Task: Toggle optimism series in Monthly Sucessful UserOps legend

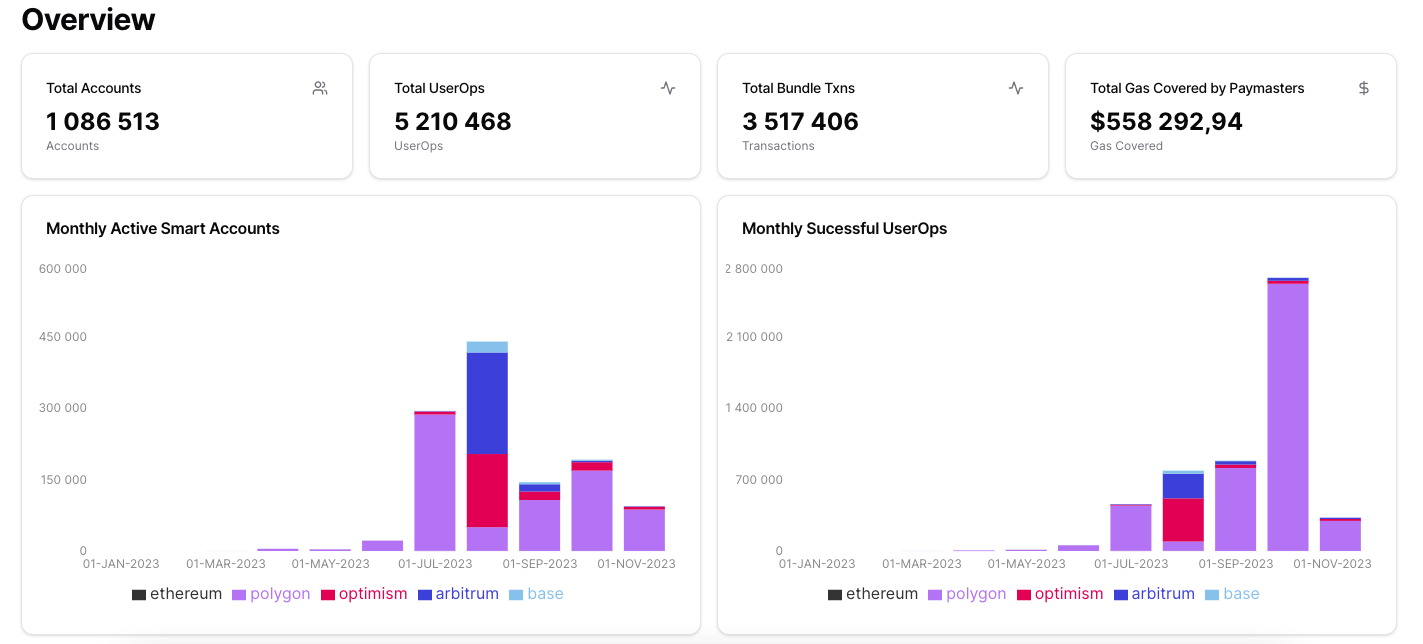Action: click(x=1060, y=594)
